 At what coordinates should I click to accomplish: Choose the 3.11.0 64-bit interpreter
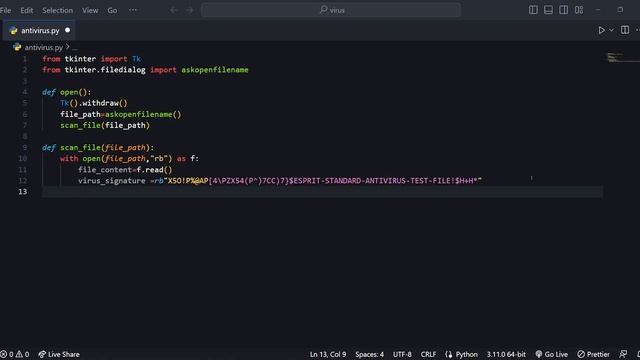tap(506, 354)
